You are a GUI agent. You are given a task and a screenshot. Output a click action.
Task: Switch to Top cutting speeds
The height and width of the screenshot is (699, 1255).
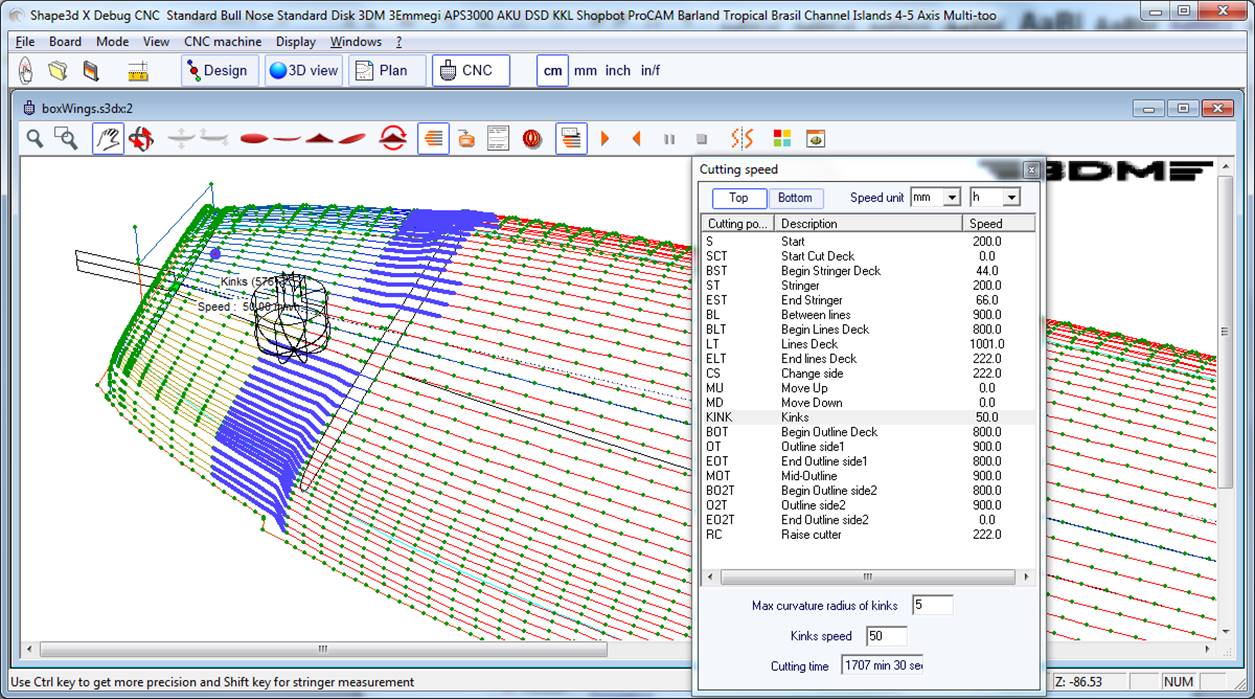tap(738, 198)
